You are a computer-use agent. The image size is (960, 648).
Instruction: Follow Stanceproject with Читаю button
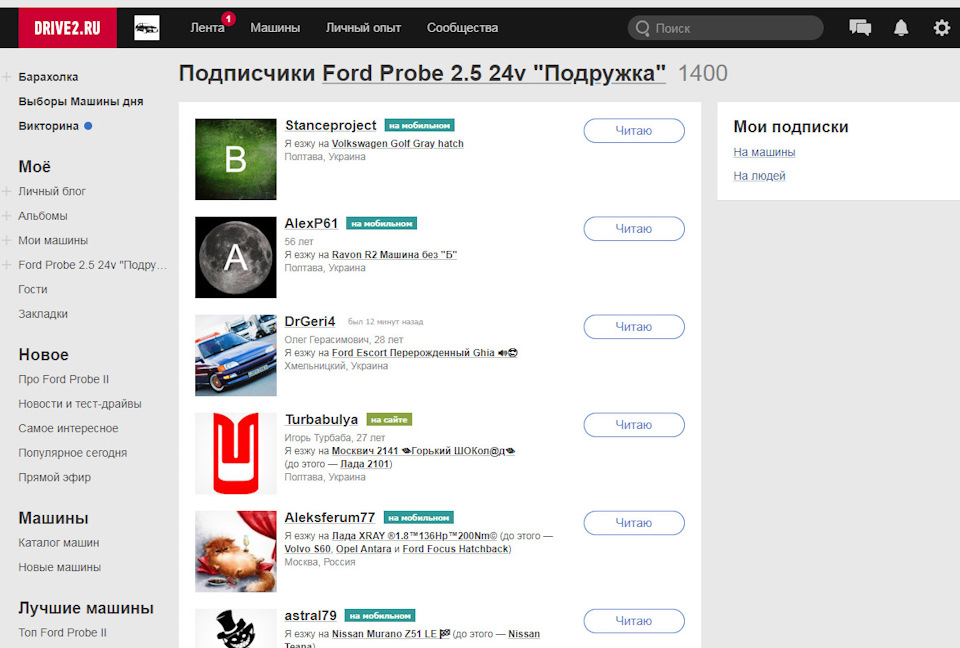(x=634, y=130)
